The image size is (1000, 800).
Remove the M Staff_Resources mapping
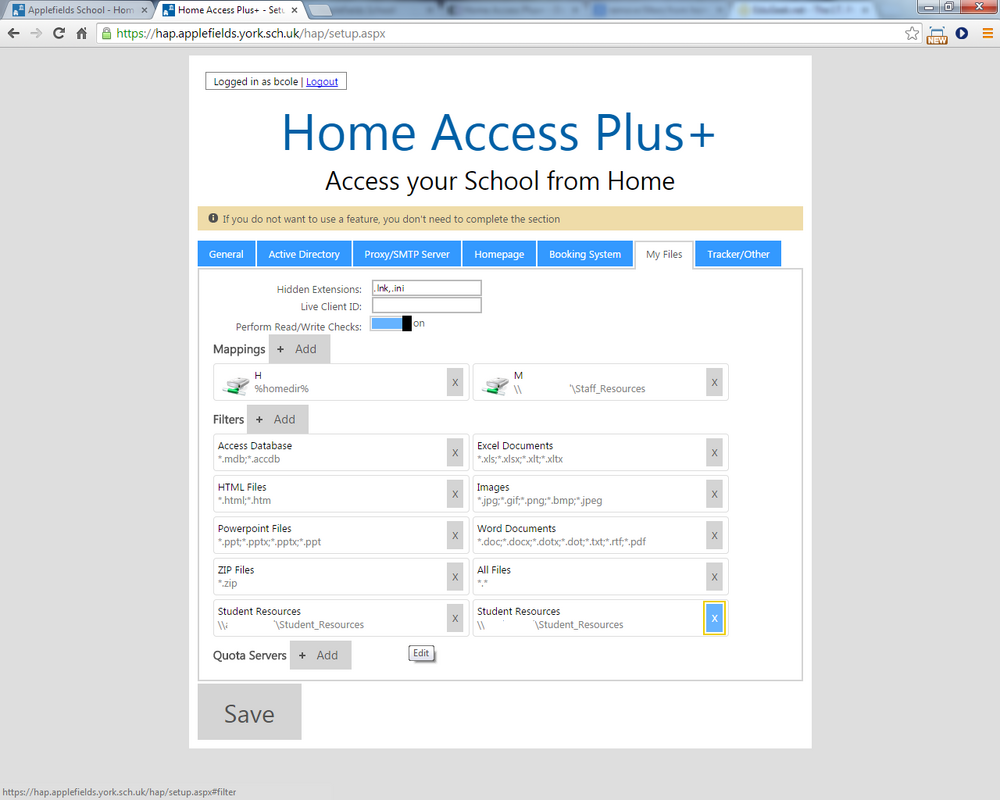pos(714,382)
